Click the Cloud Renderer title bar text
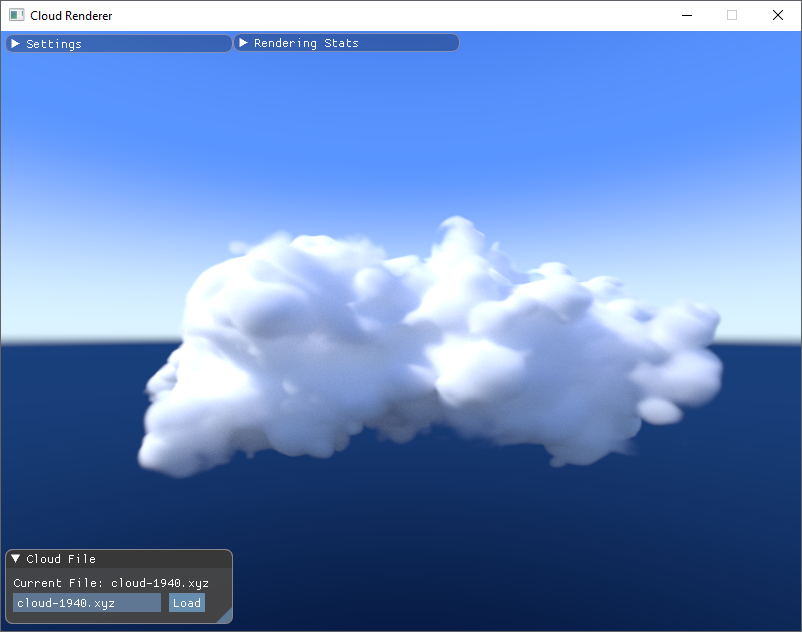This screenshot has height=632, width=802. click(70, 15)
